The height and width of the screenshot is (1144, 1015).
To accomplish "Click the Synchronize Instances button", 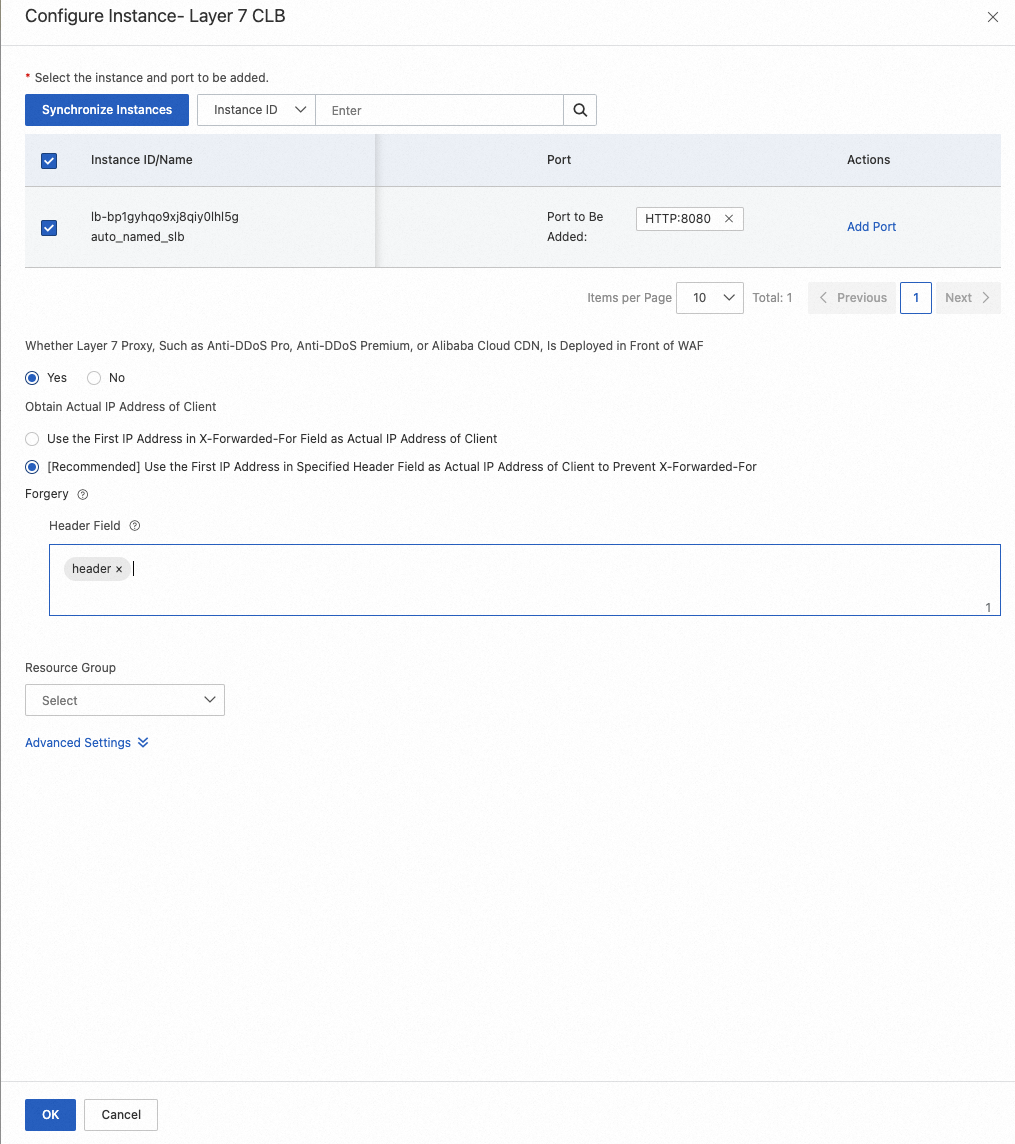I will (x=106, y=110).
